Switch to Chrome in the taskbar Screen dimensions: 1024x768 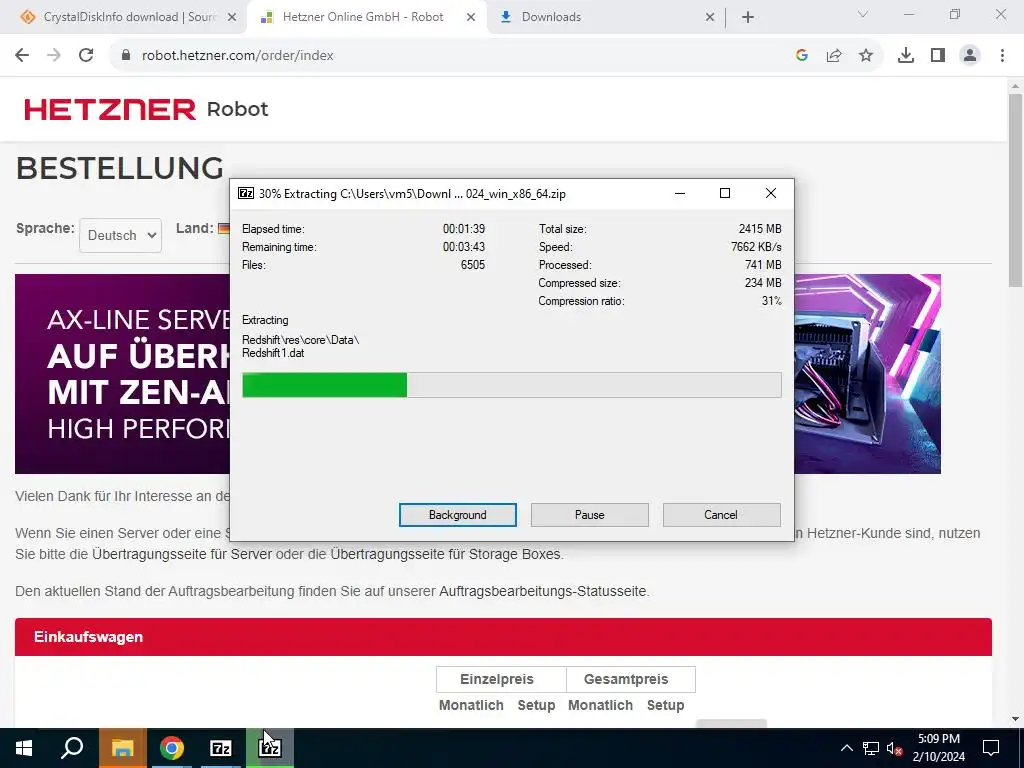tap(172, 748)
